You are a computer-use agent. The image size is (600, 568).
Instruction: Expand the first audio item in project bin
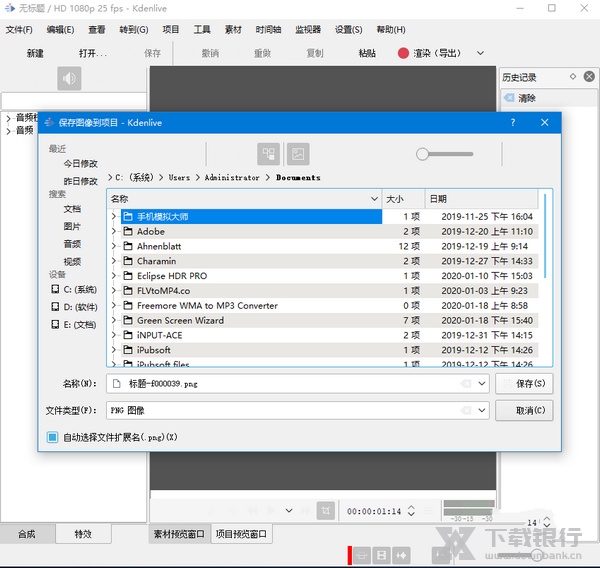[8, 118]
